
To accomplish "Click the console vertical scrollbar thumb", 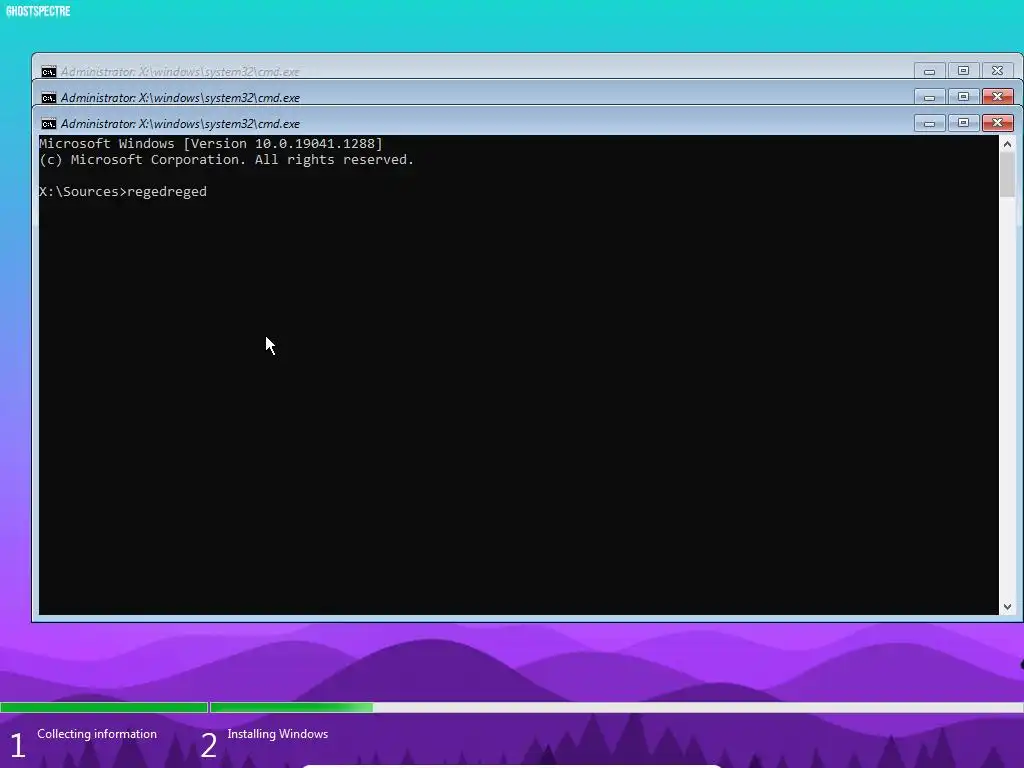I will [x=1007, y=174].
